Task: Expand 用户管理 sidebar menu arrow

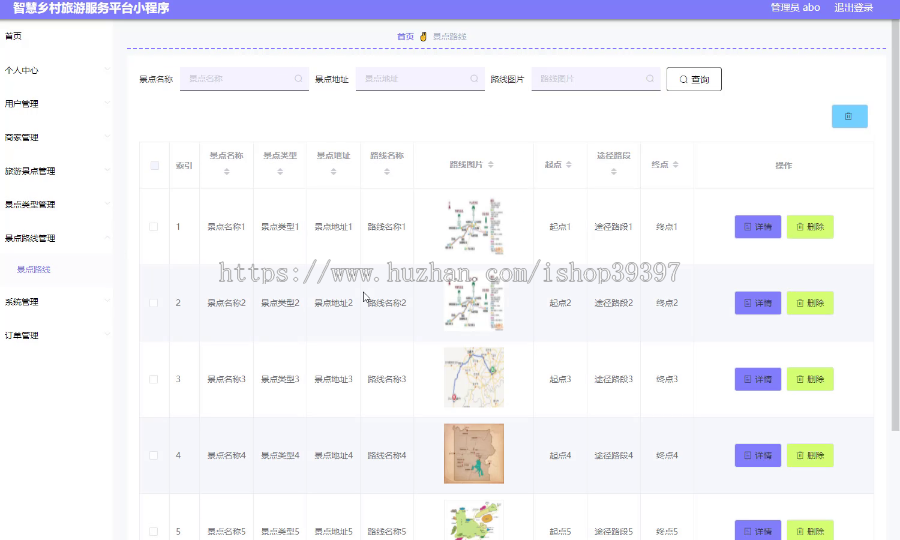Action: 107,103
